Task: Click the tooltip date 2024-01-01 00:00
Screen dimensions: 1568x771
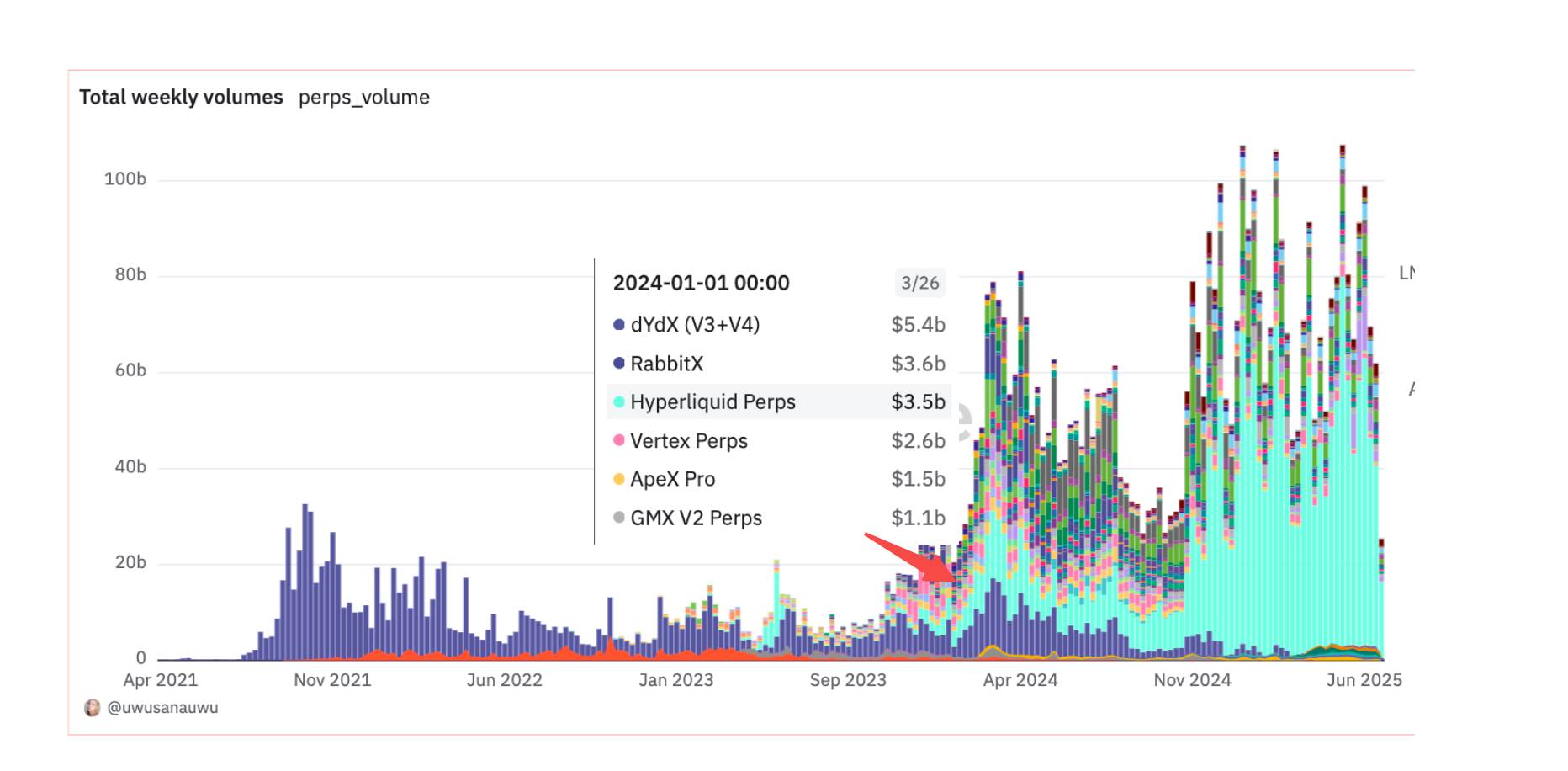Action: [701, 284]
